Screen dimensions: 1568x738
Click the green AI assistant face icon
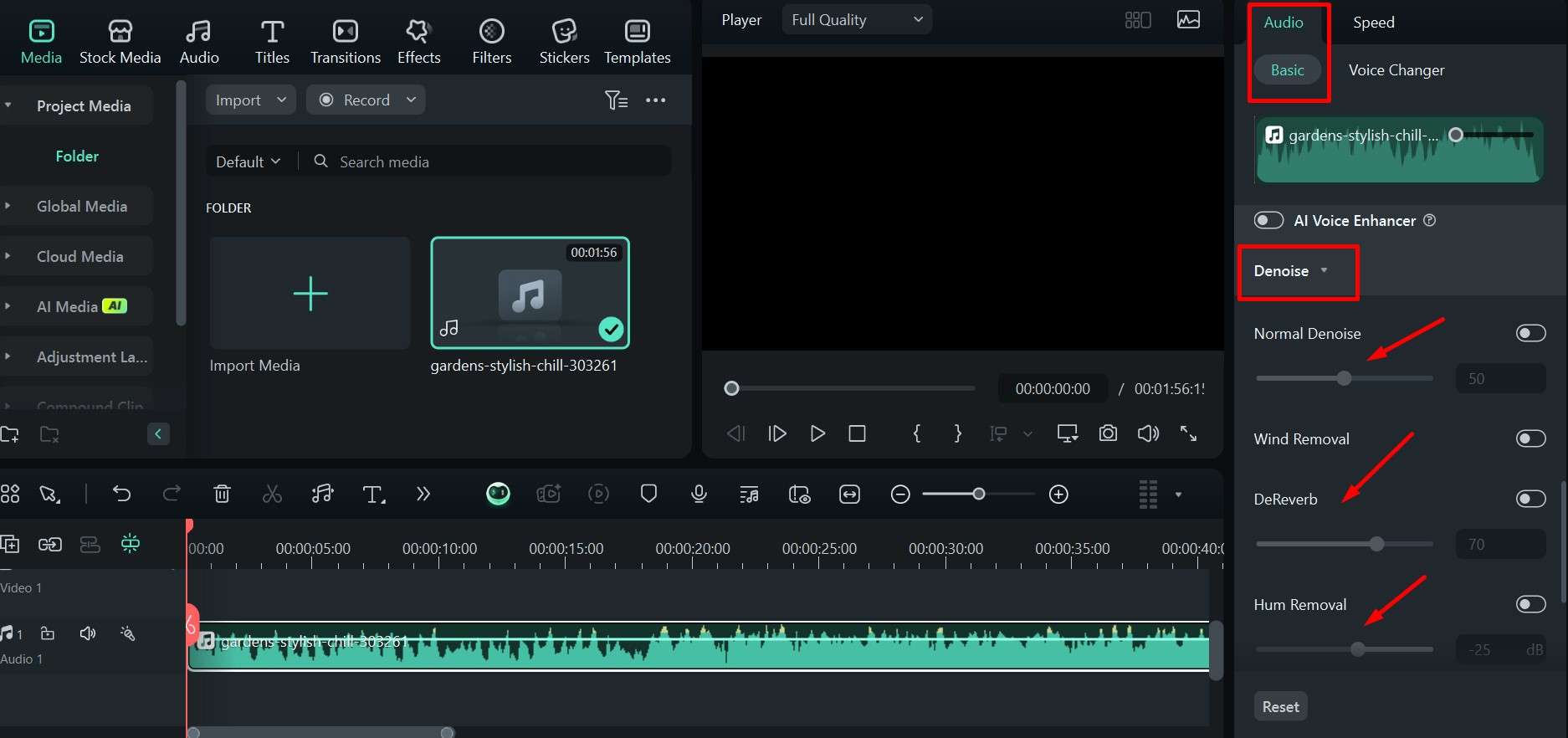[498, 494]
